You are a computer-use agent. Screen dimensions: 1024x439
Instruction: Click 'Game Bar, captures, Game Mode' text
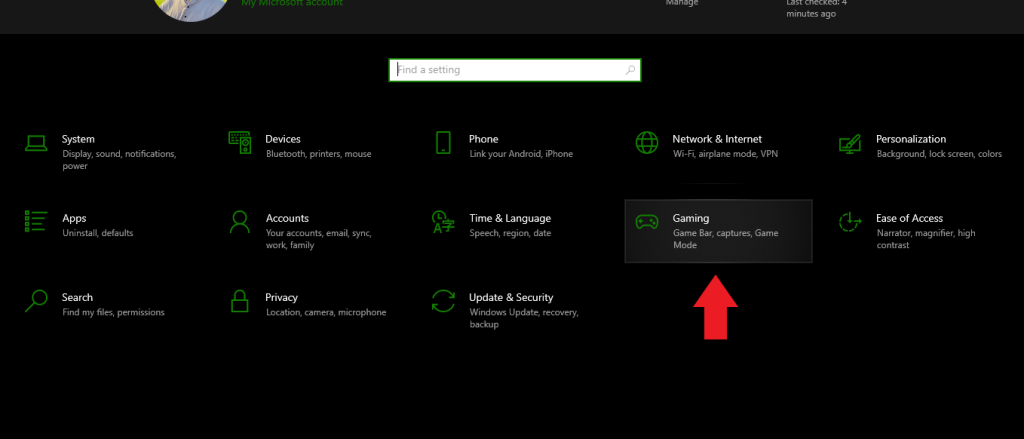tap(726, 239)
